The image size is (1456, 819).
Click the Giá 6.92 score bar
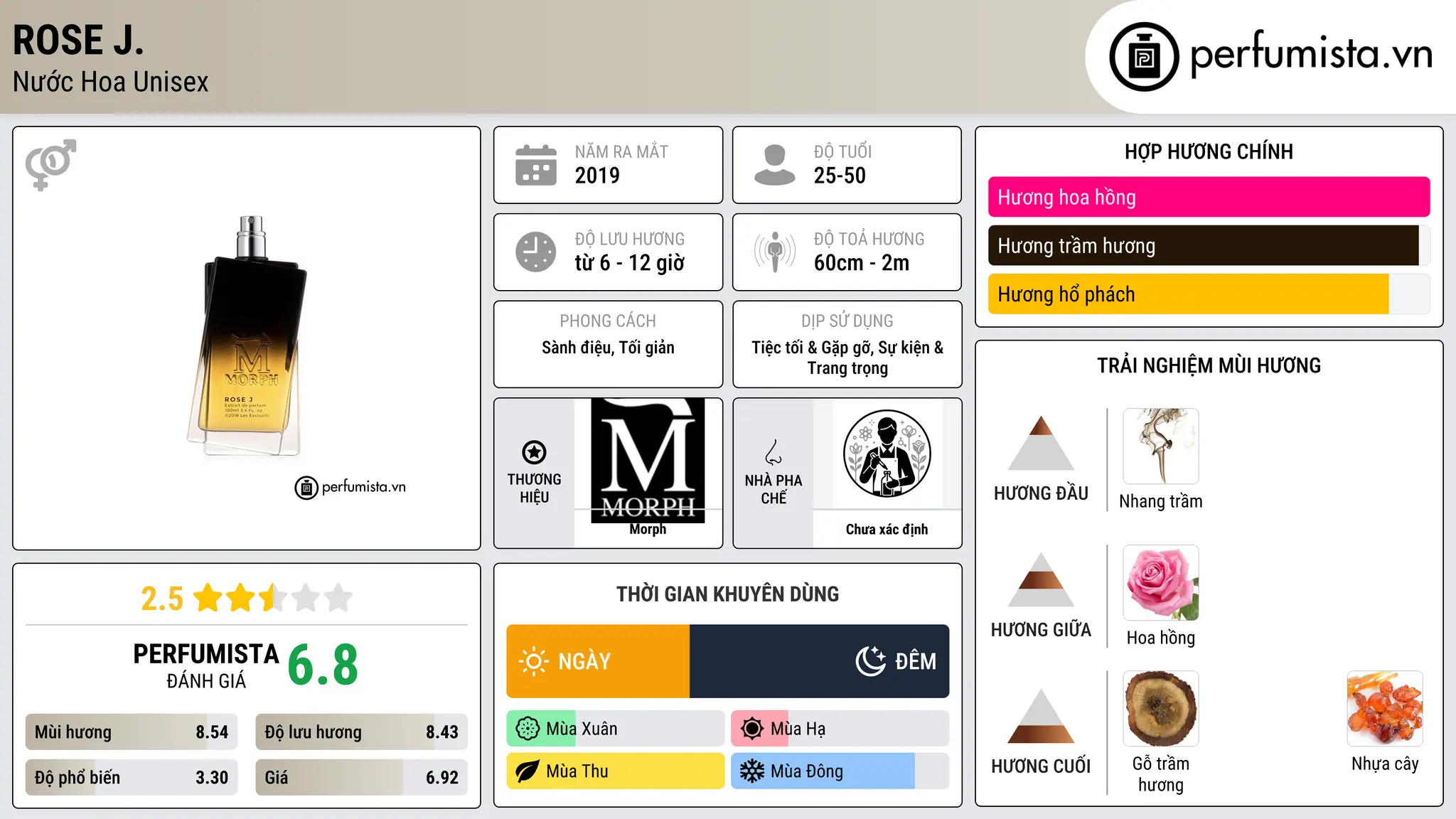point(362,777)
